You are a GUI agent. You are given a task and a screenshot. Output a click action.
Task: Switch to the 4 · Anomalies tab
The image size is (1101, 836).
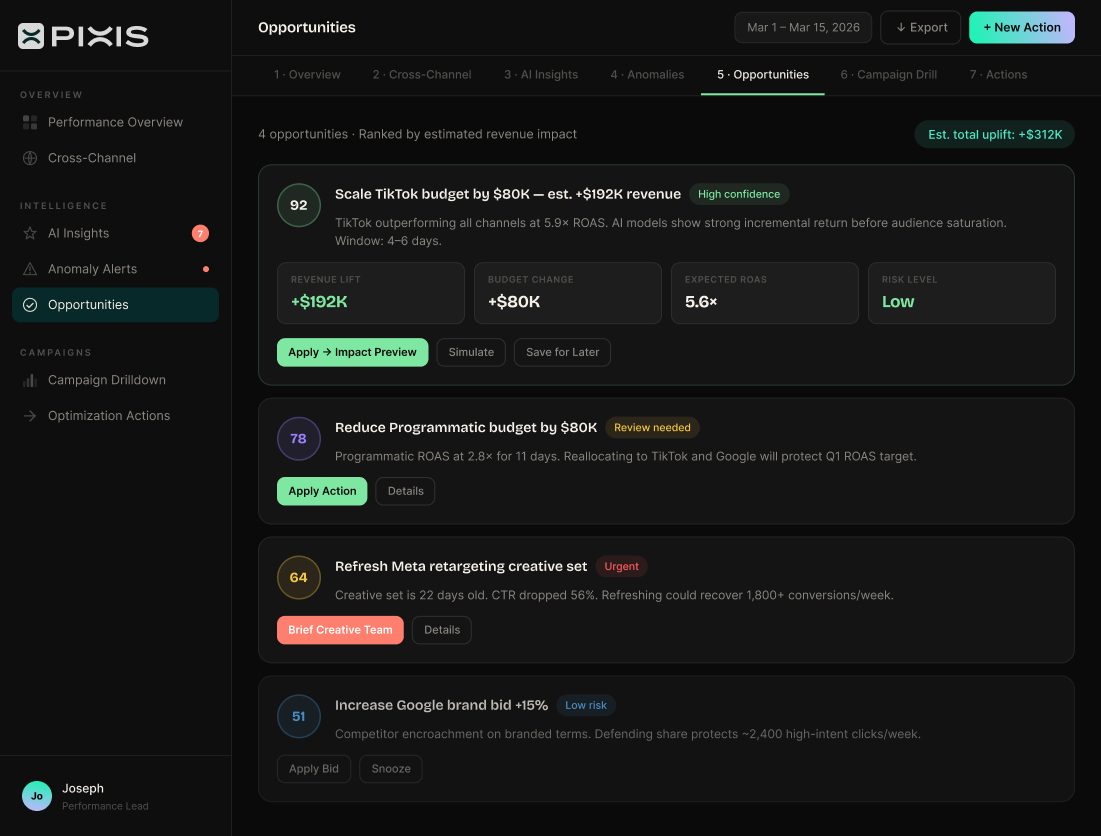click(647, 75)
